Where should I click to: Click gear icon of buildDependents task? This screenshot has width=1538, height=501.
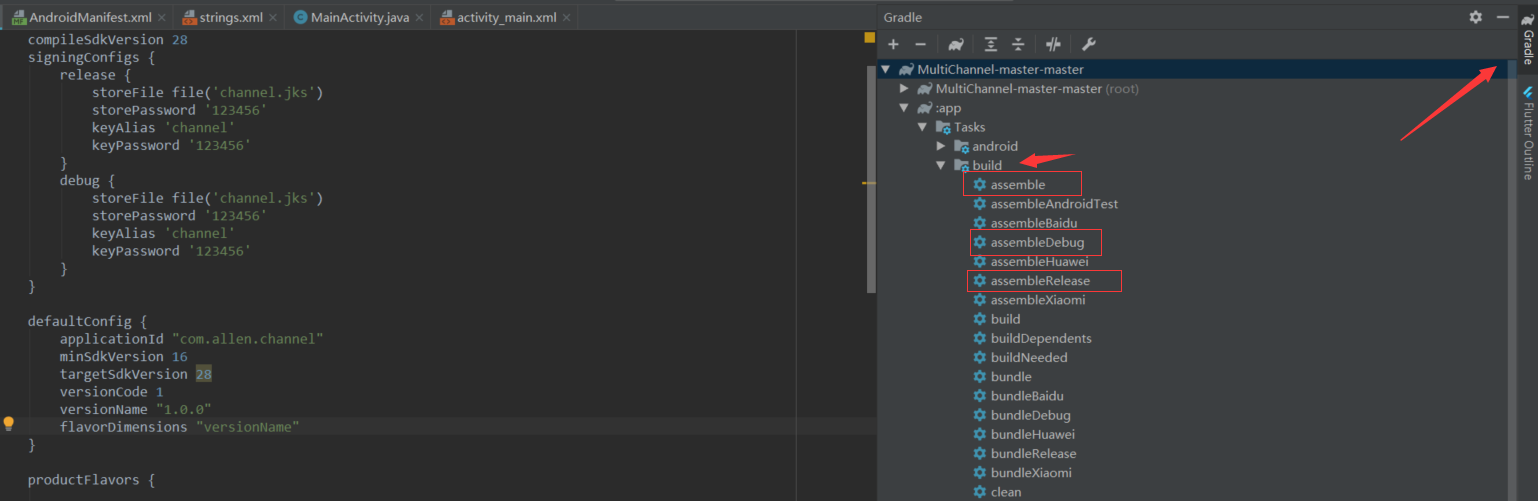980,338
